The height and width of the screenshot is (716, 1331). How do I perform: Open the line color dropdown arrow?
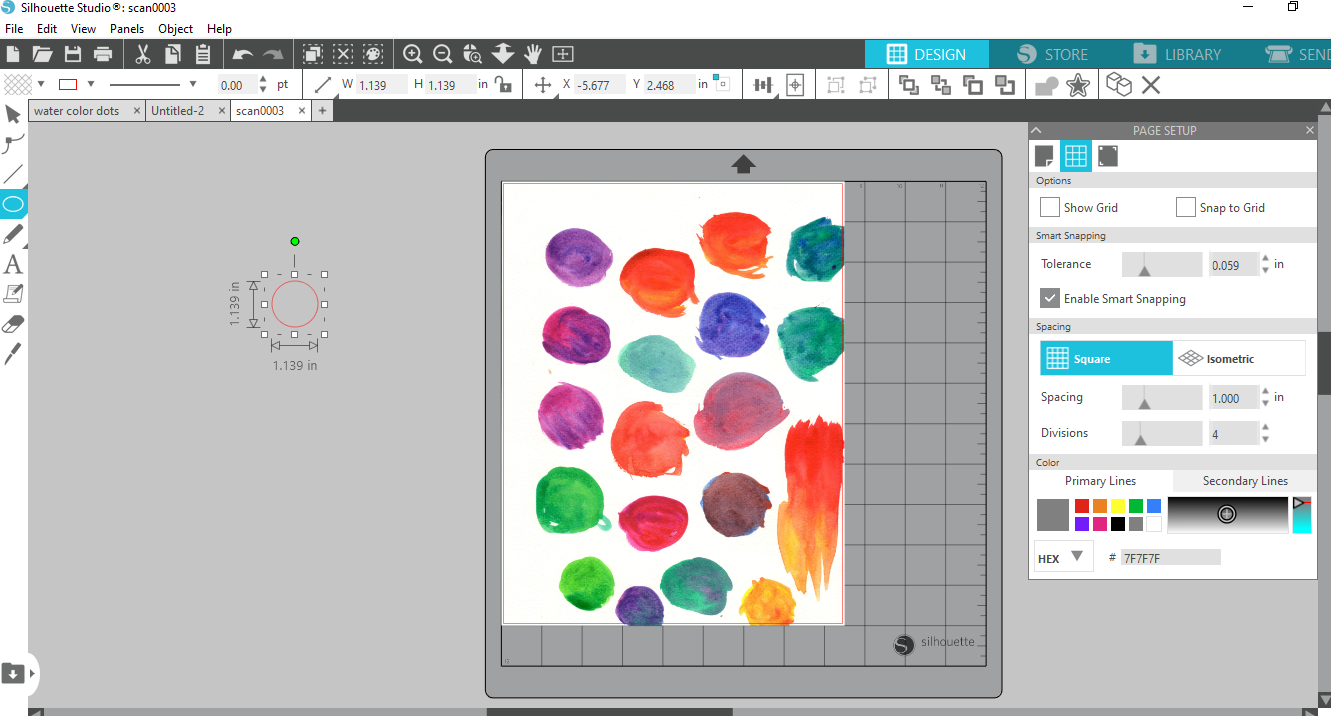pyautogui.click(x=91, y=85)
